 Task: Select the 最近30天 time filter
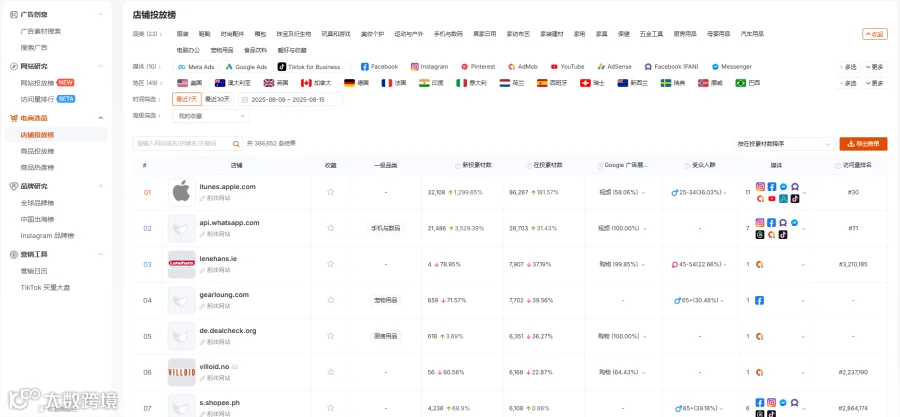coord(217,99)
